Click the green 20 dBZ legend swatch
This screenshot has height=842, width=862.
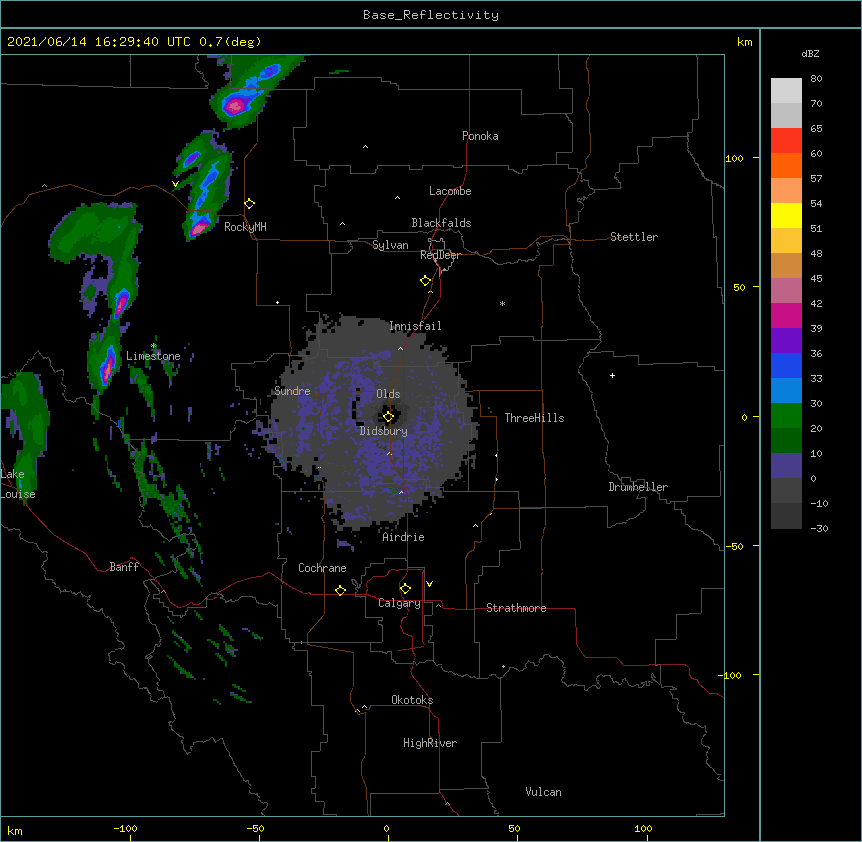coord(786,416)
